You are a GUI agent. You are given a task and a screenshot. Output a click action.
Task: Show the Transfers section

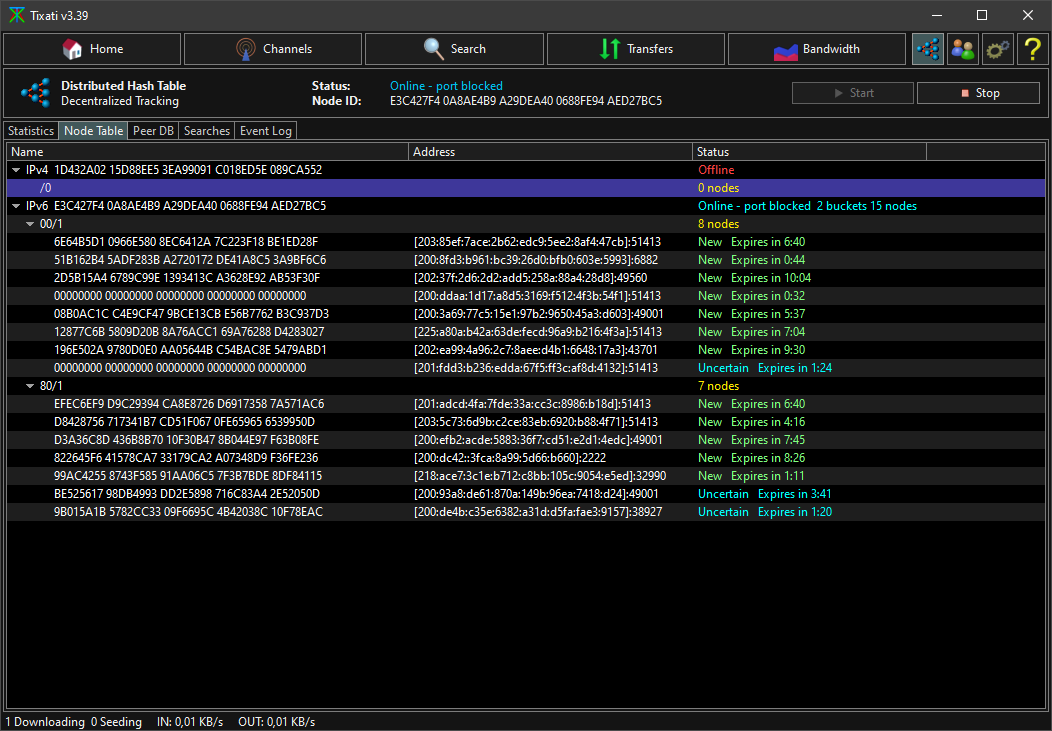(636, 49)
